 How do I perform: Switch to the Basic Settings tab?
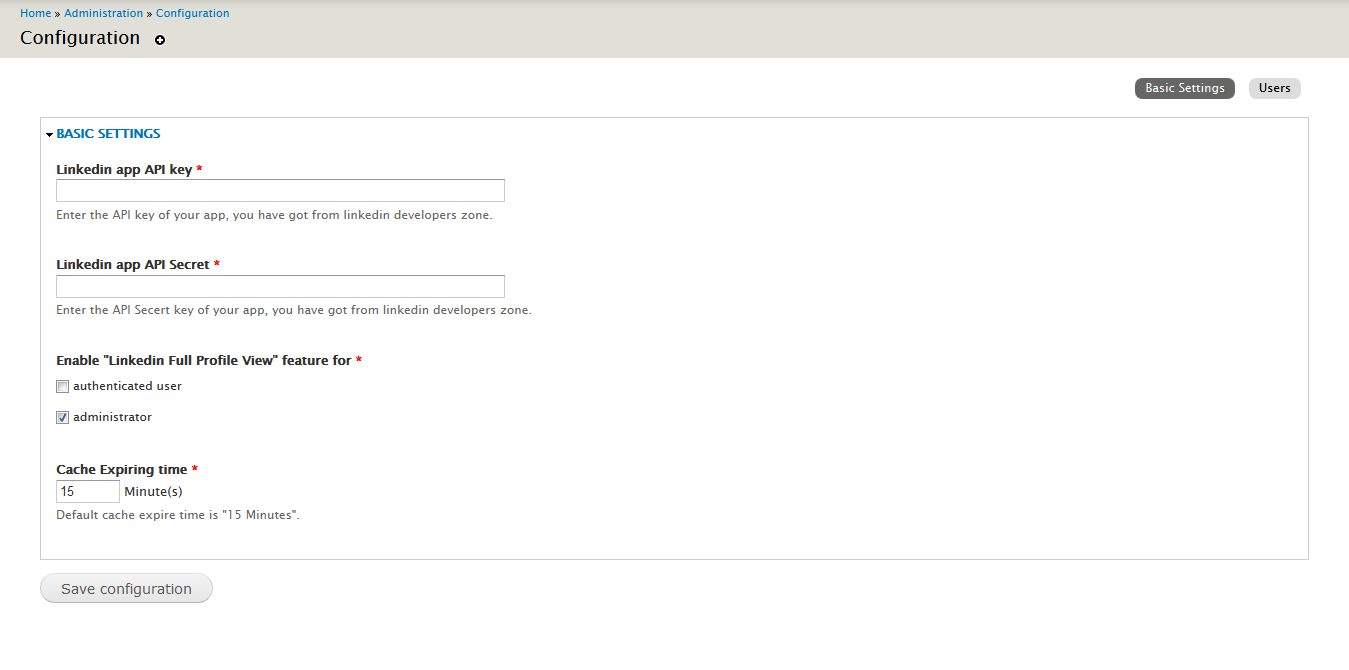click(1185, 88)
